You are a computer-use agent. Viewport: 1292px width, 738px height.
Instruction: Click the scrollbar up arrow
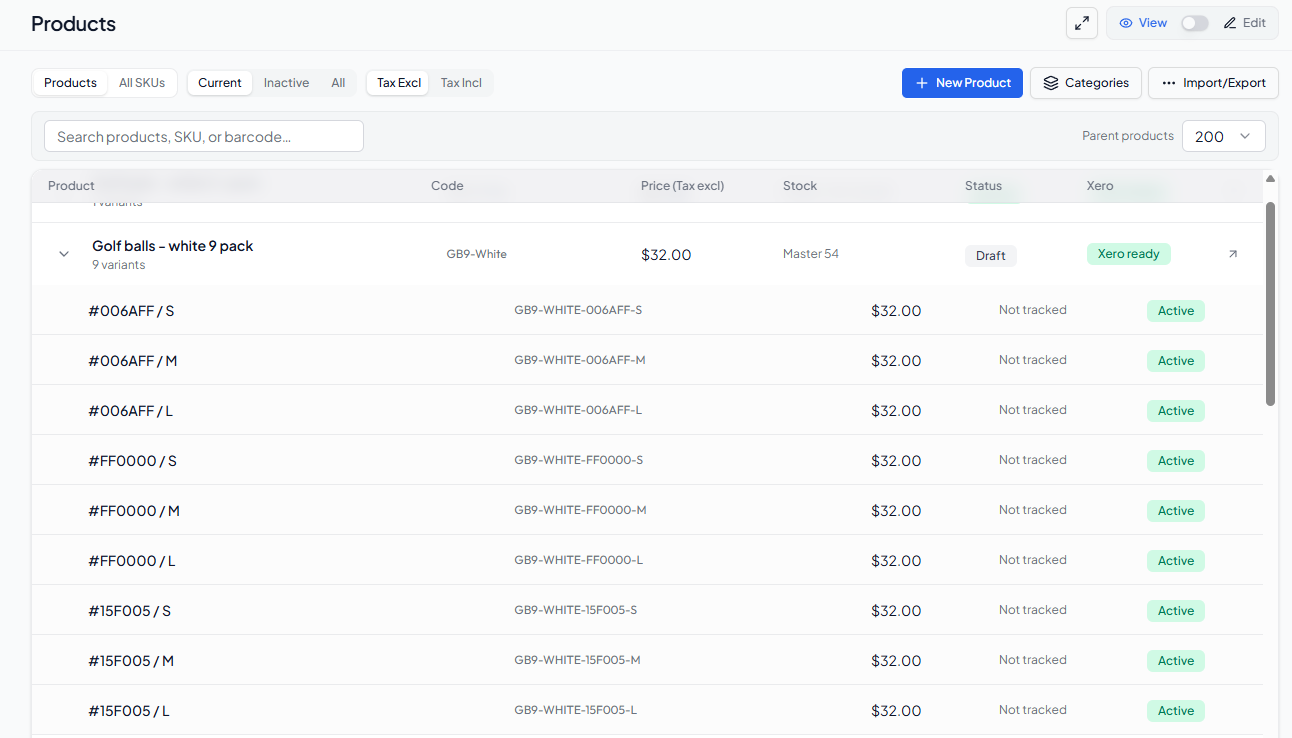pyautogui.click(x=1271, y=179)
